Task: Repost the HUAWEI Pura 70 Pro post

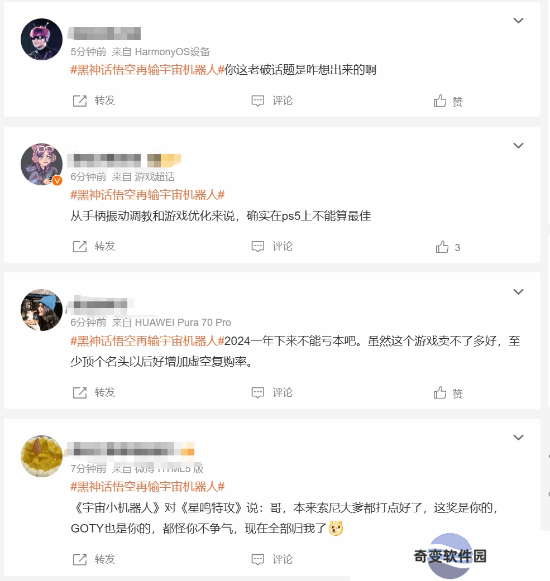Action: coord(94,392)
